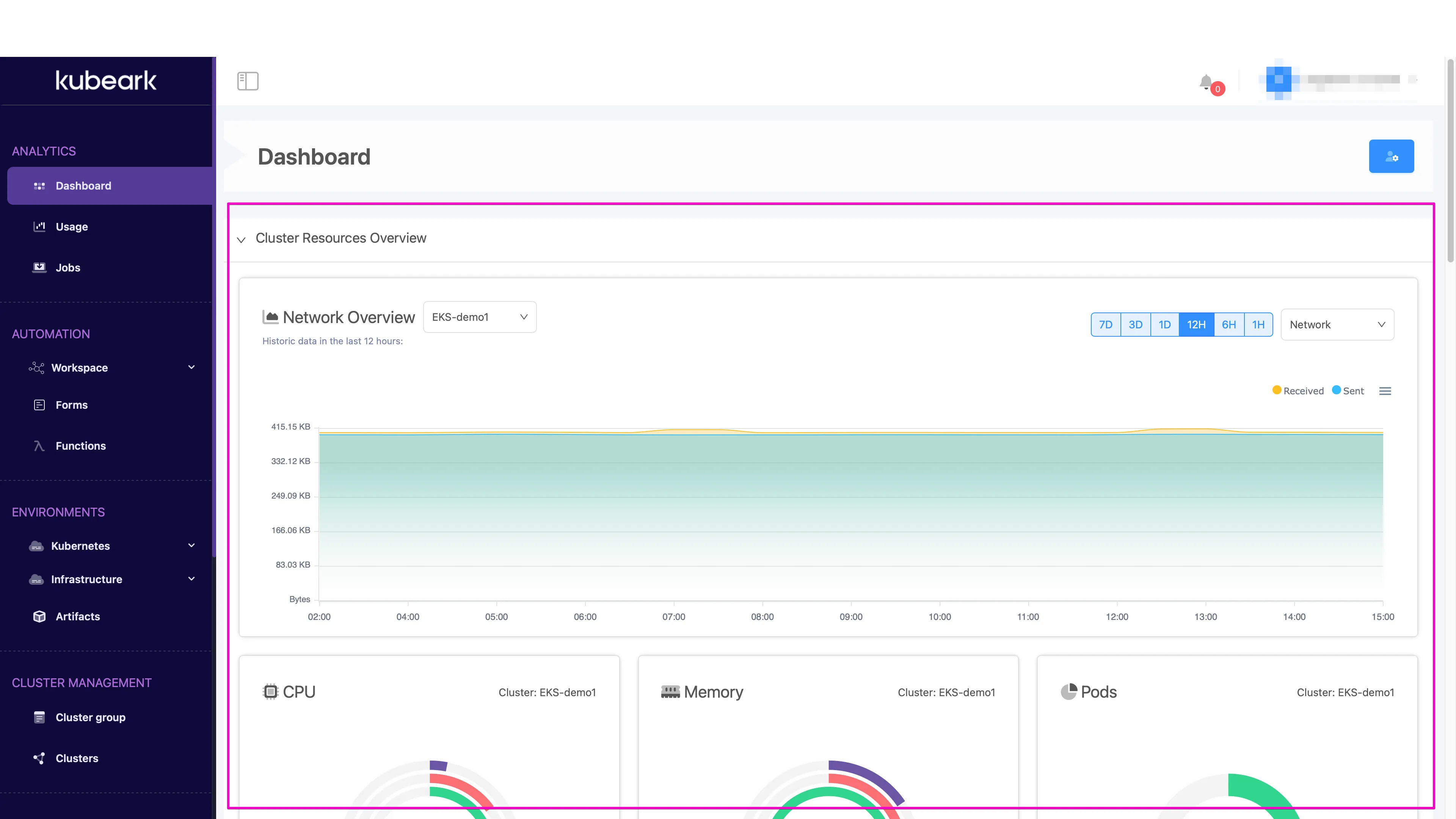This screenshot has width=1456, height=819.
Task: Open the notifications bell
Action: (1206, 83)
